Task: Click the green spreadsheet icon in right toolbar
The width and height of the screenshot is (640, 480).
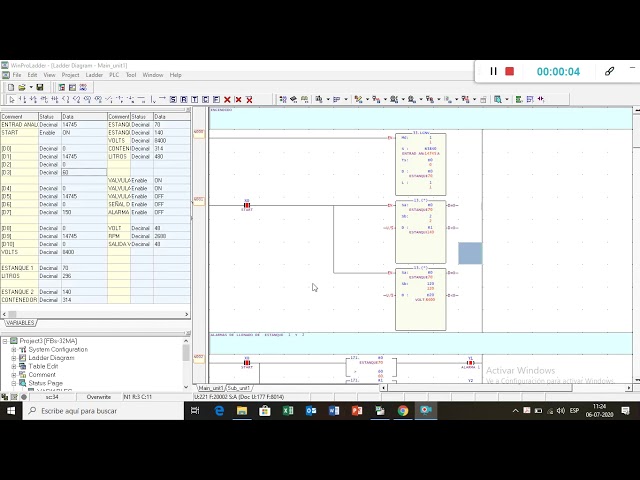Action: coord(519,99)
